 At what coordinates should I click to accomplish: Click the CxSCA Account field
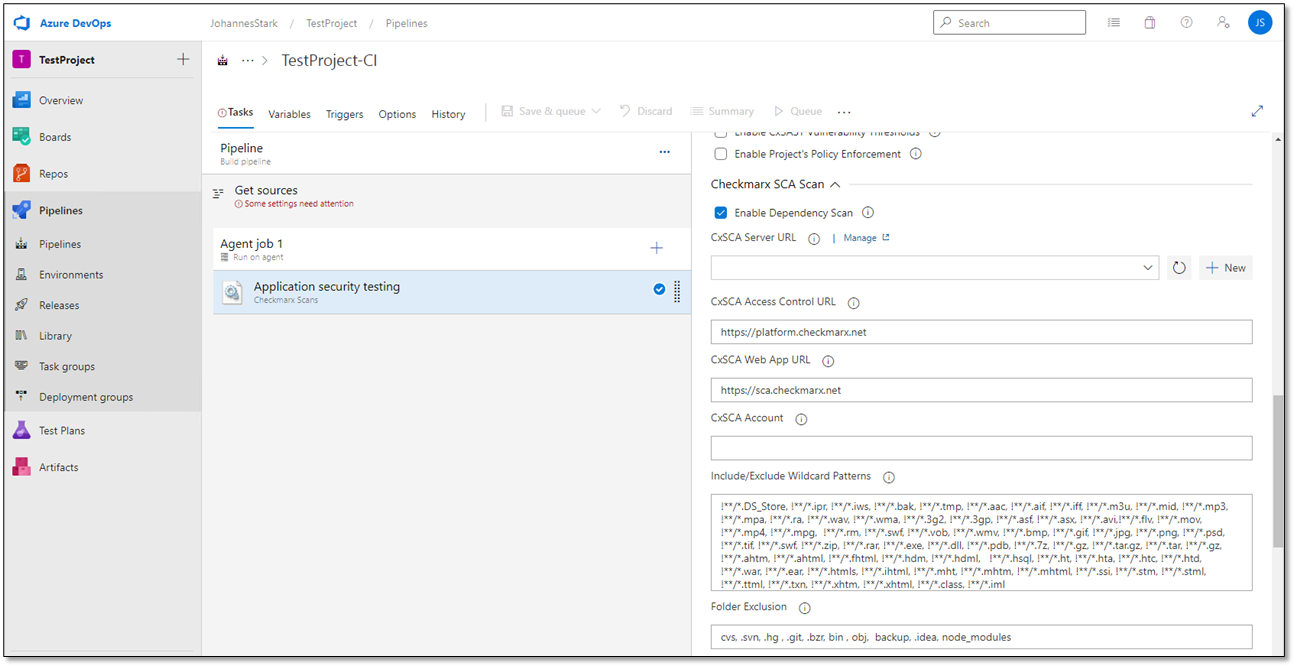coord(982,448)
